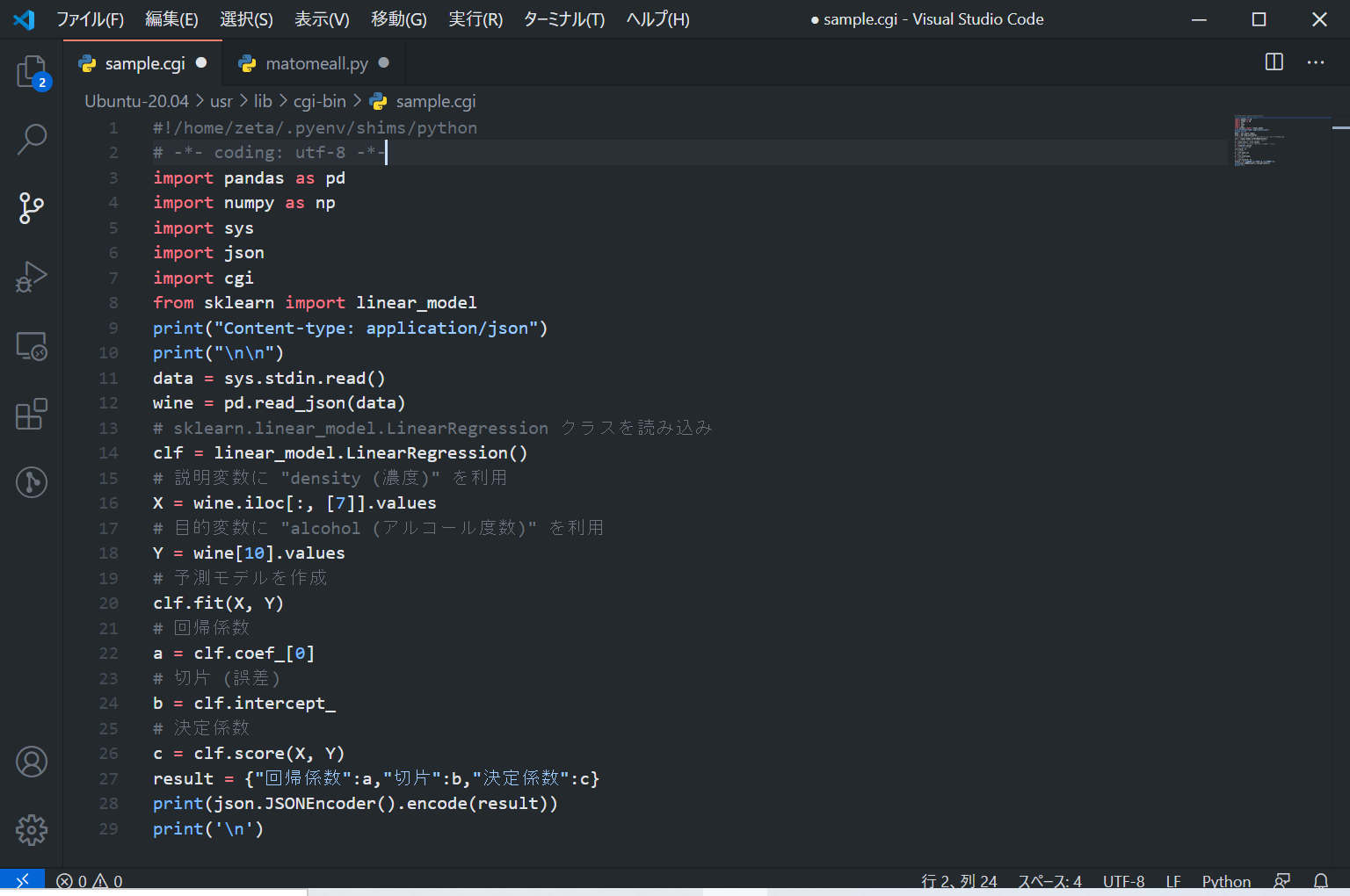The image size is (1350, 896).
Task: Click the remote window indicator in status bar
Action: [22, 881]
